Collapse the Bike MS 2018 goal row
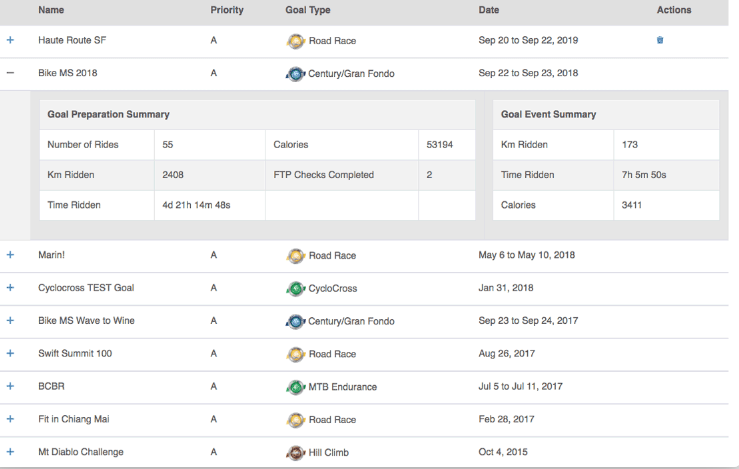 click(11, 74)
